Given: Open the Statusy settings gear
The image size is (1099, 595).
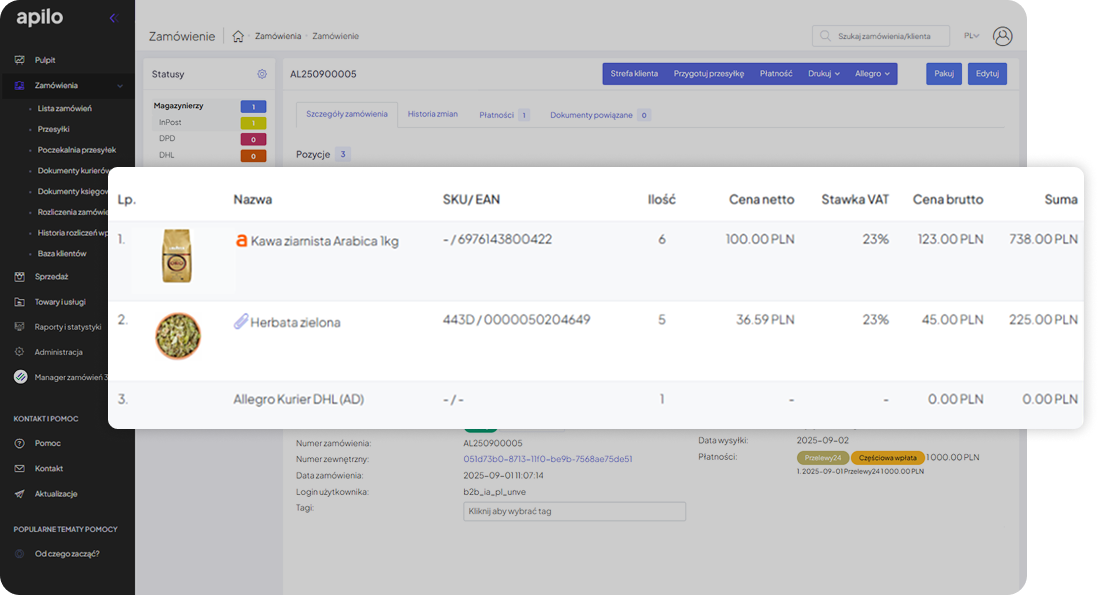Looking at the screenshot, I should click(262, 74).
